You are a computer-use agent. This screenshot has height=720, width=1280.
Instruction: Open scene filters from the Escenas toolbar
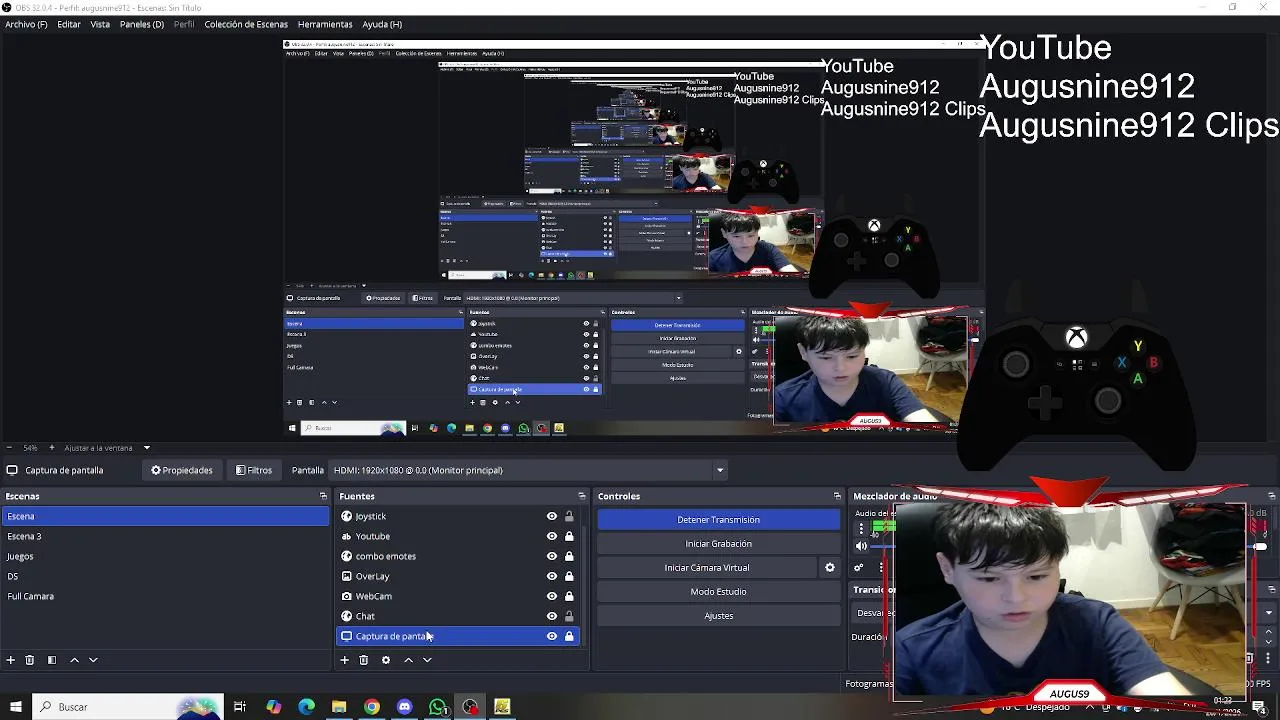(51, 660)
